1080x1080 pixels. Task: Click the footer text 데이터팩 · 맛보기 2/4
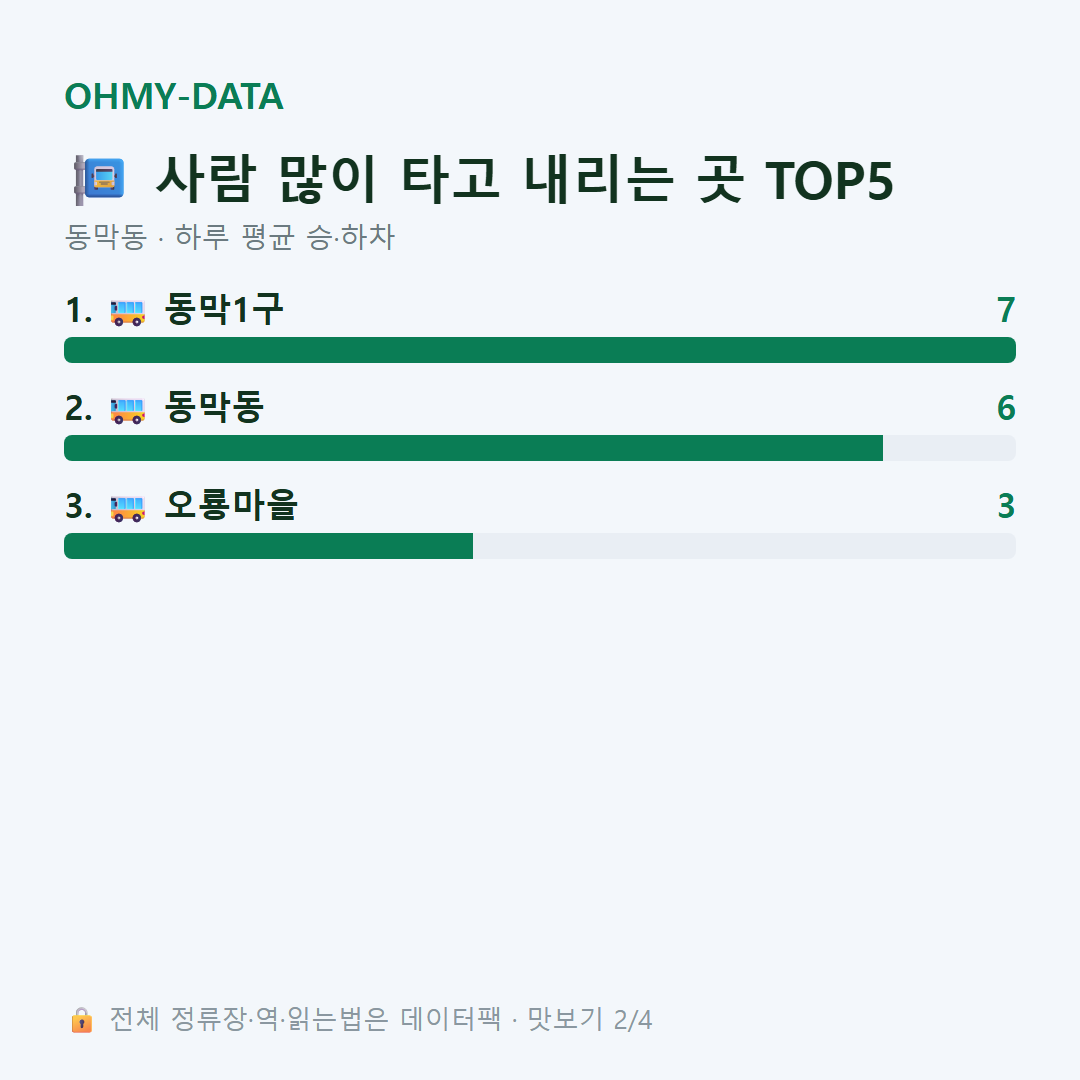click(526, 1019)
